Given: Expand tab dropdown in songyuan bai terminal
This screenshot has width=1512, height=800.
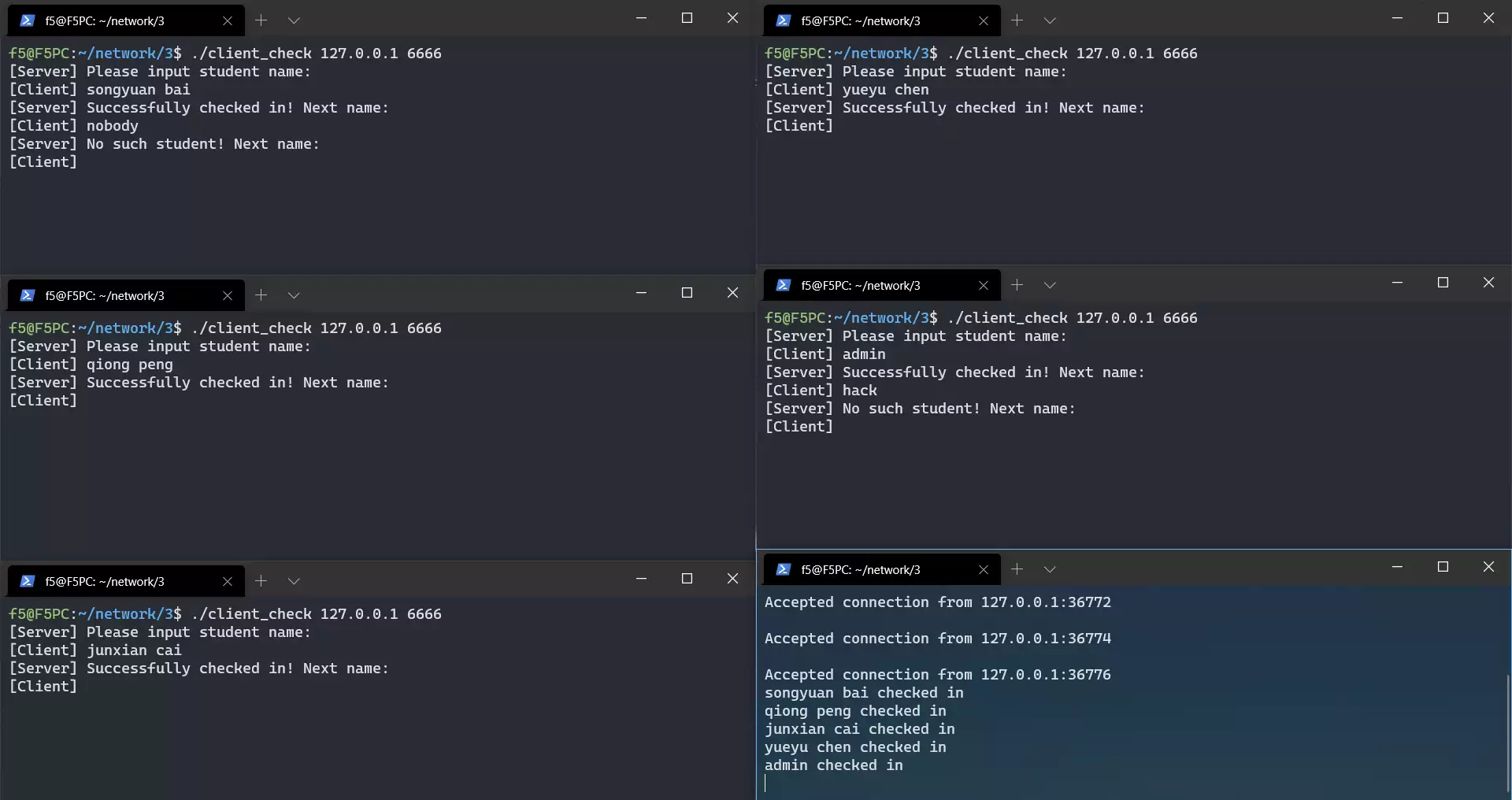Looking at the screenshot, I should [294, 20].
